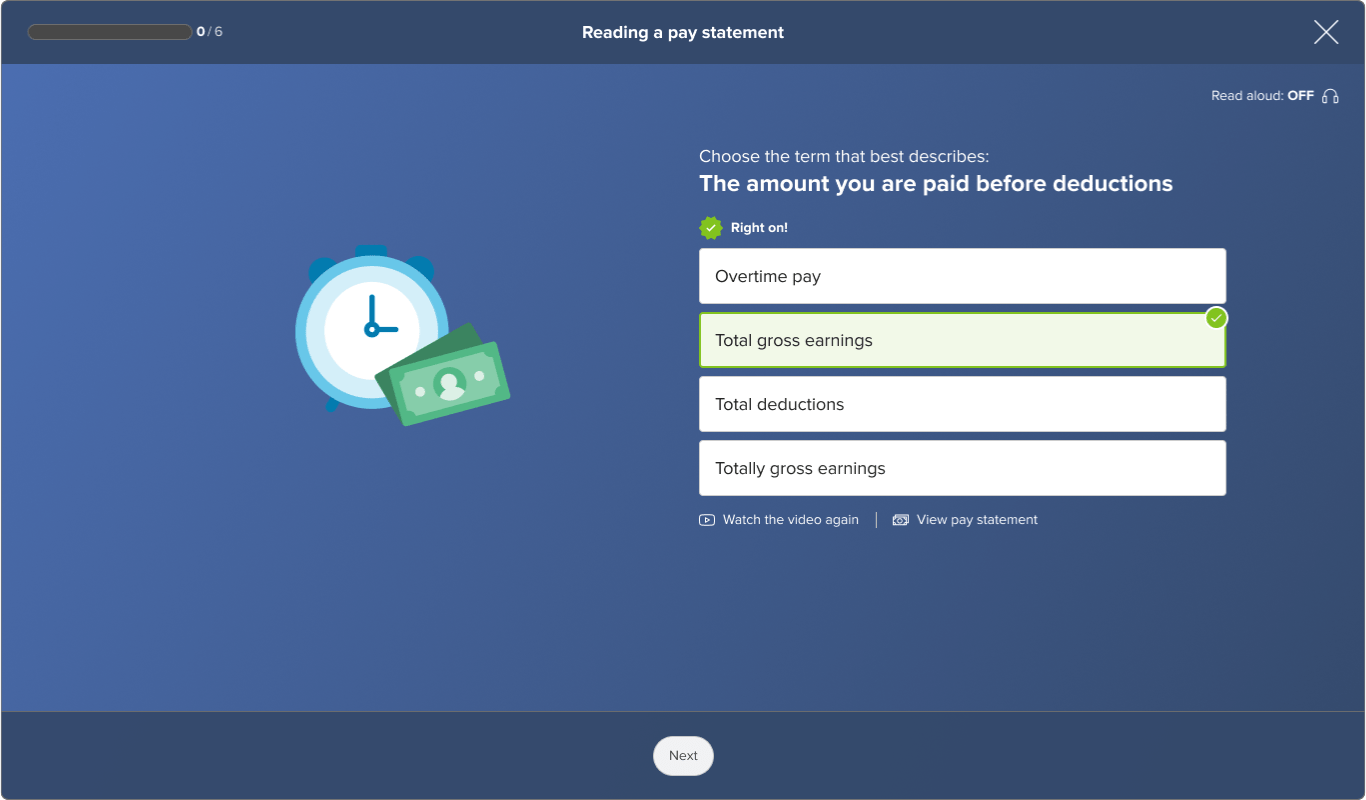Click the headphones icon for read aloud
The width and height of the screenshot is (1366, 800).
[x=1330, y=96]
